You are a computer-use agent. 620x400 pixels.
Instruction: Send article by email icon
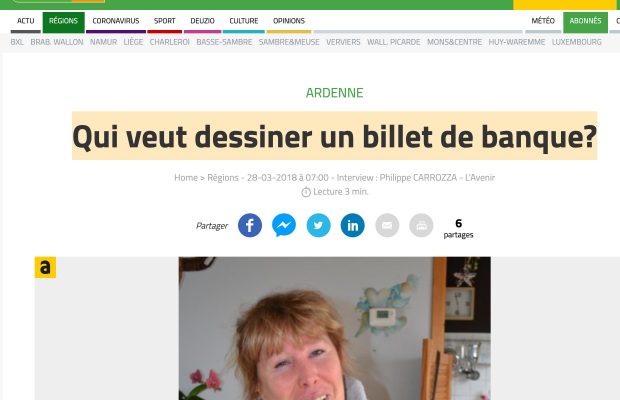(x=387, y=225)
